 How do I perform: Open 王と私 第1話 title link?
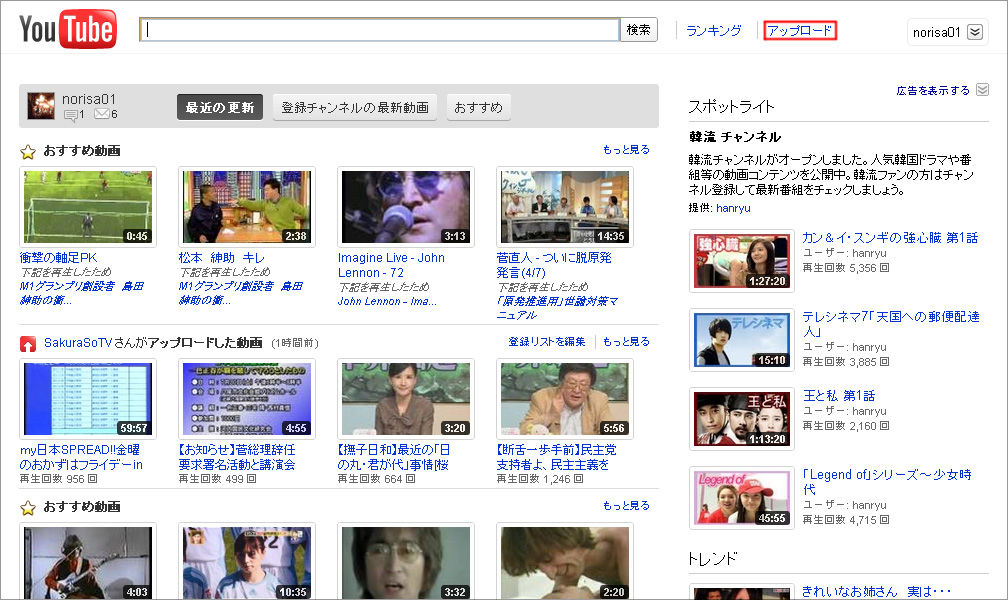[839, 395]
